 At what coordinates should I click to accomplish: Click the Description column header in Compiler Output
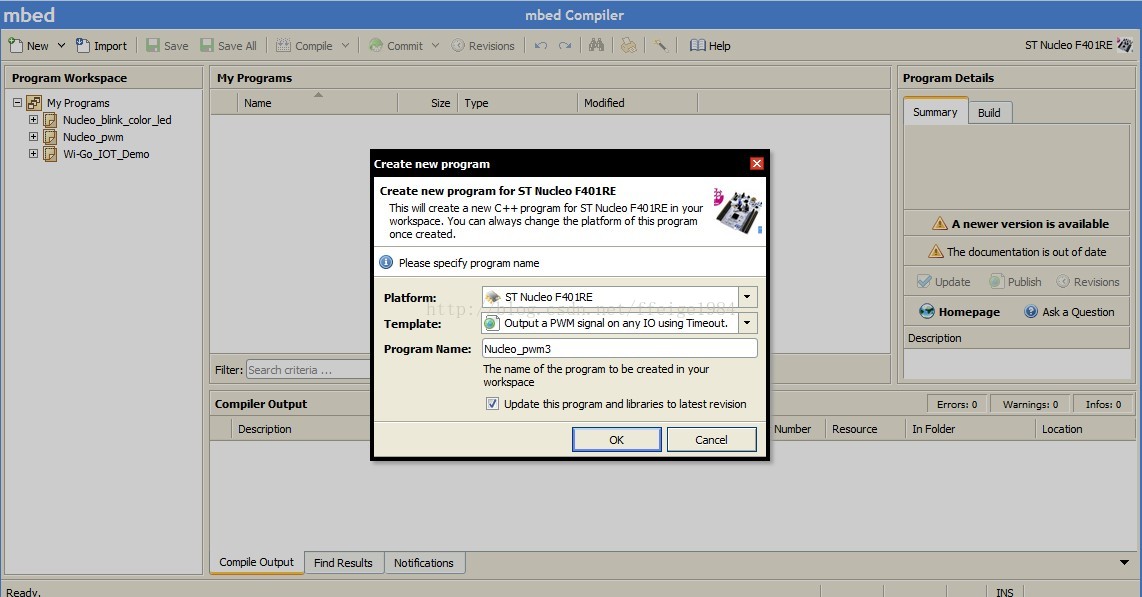(264, 430)
